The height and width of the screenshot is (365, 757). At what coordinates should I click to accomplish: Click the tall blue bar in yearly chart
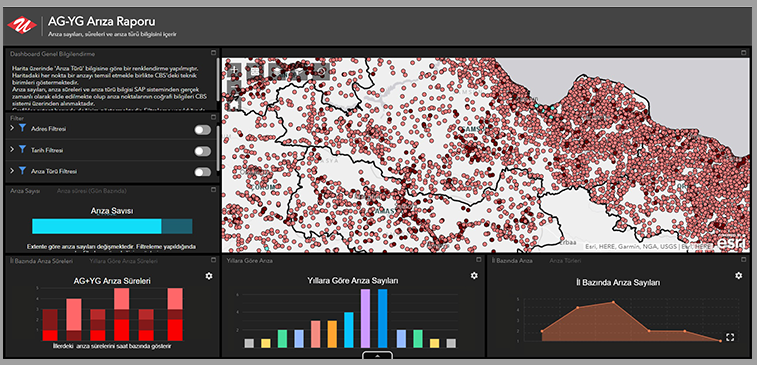tap(382, 319)
